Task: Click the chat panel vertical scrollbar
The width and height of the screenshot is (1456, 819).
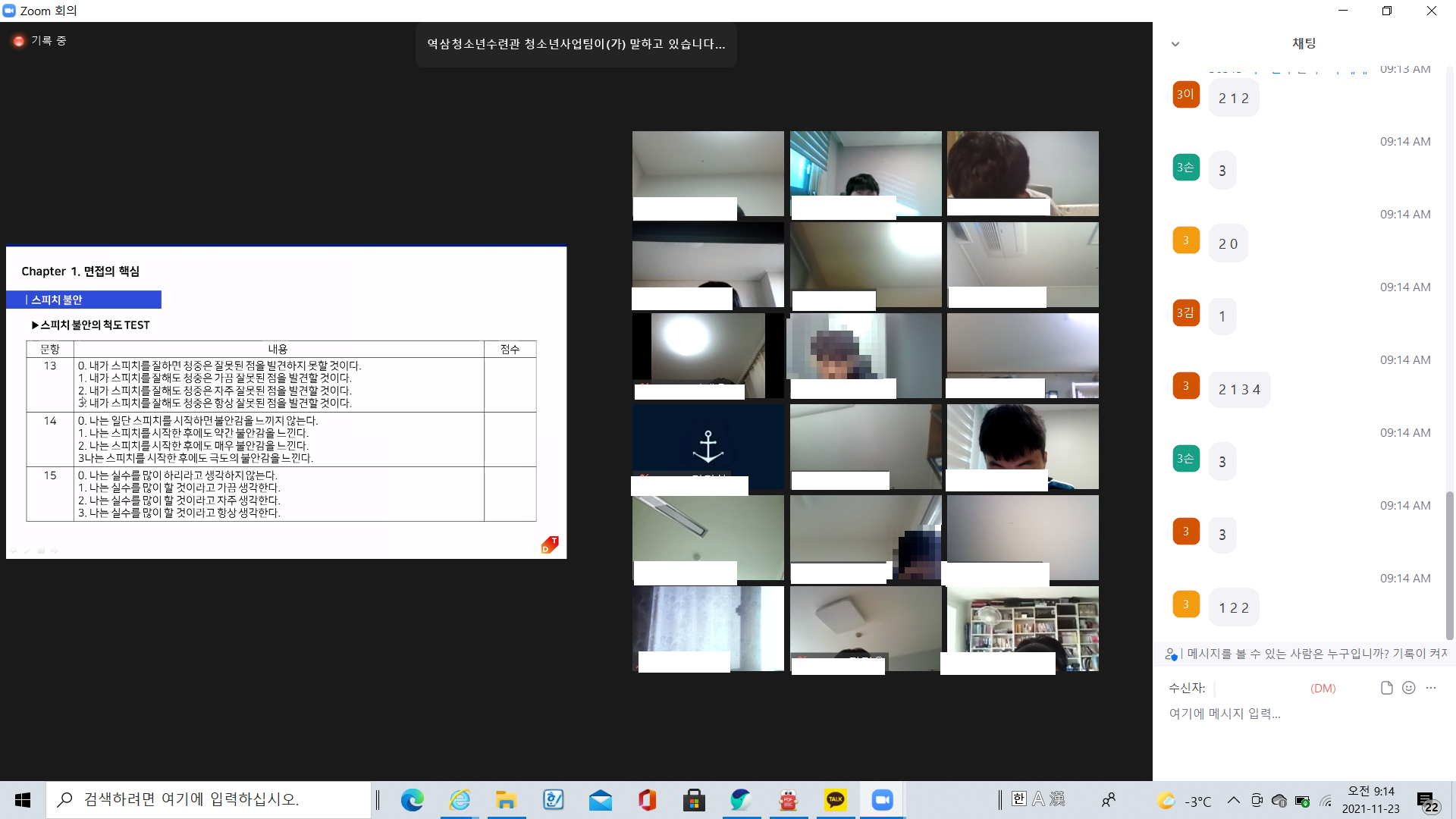Action: pyautogui.click(x=1450, y=565)
